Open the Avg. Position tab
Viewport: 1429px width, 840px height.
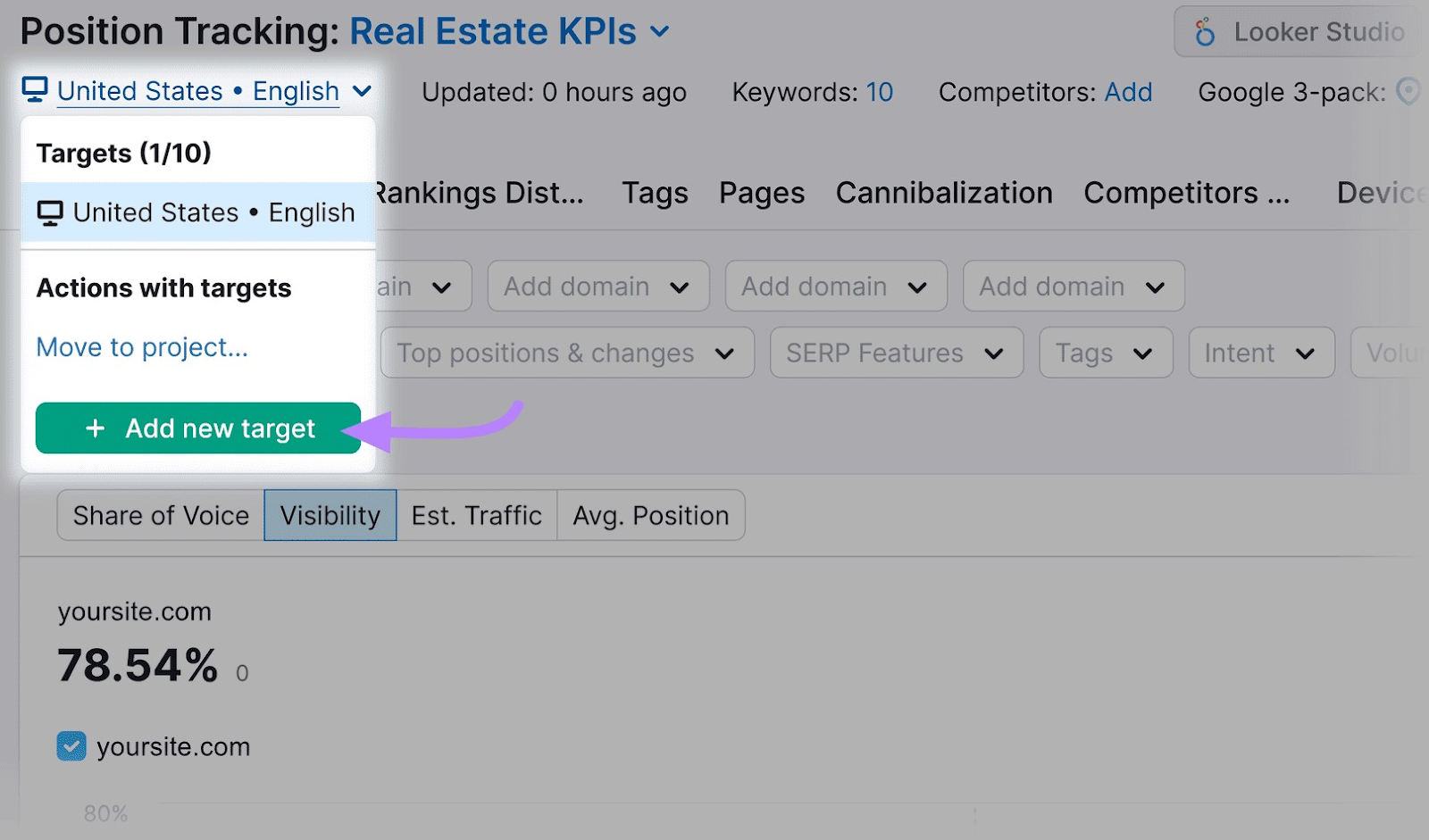pos(649,515)
